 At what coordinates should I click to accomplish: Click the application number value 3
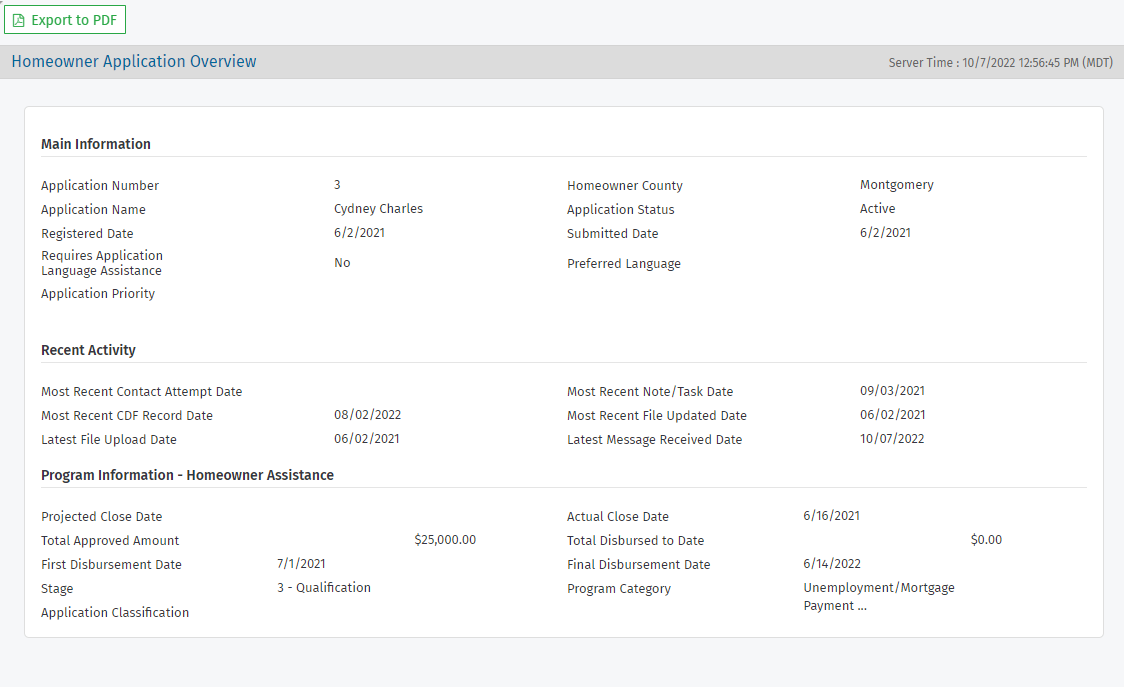pos(337,185)
